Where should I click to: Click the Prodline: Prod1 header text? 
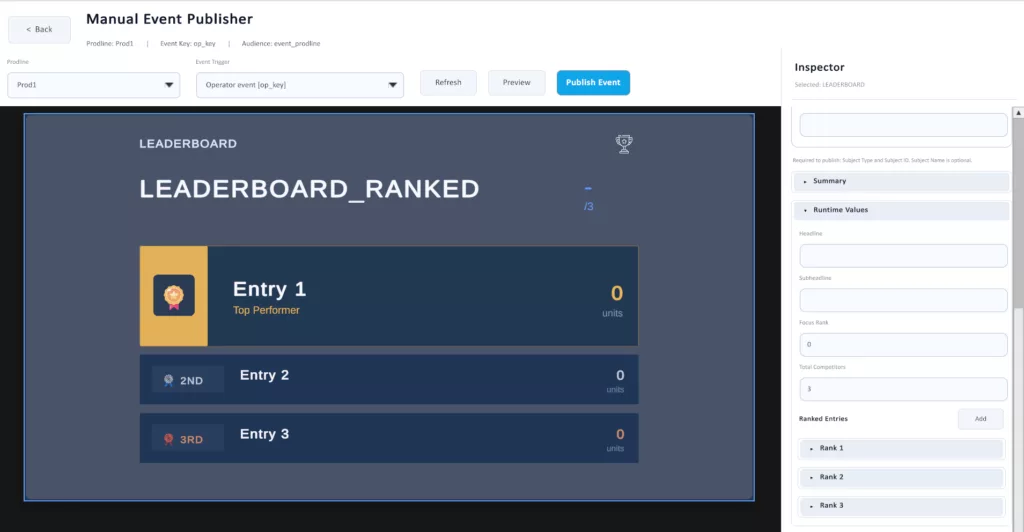pos(110,44)
